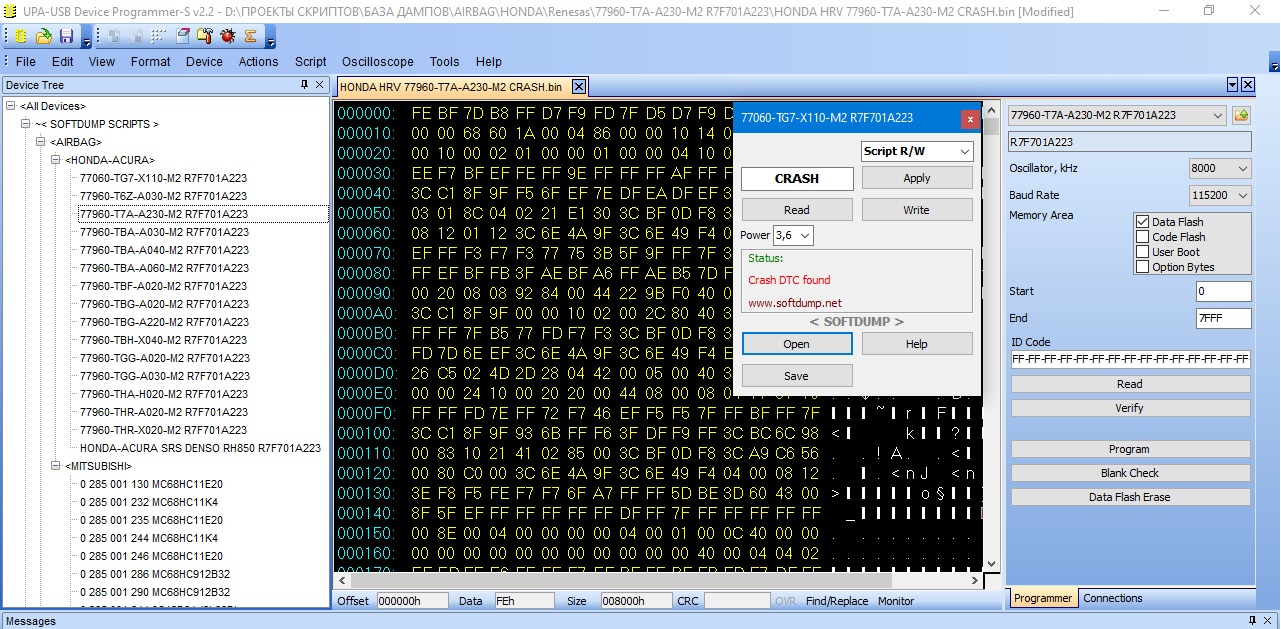Screen dimensions: 1281x629
Task: Enable the Data Flash checkbox
Action: pos(1142,222)
